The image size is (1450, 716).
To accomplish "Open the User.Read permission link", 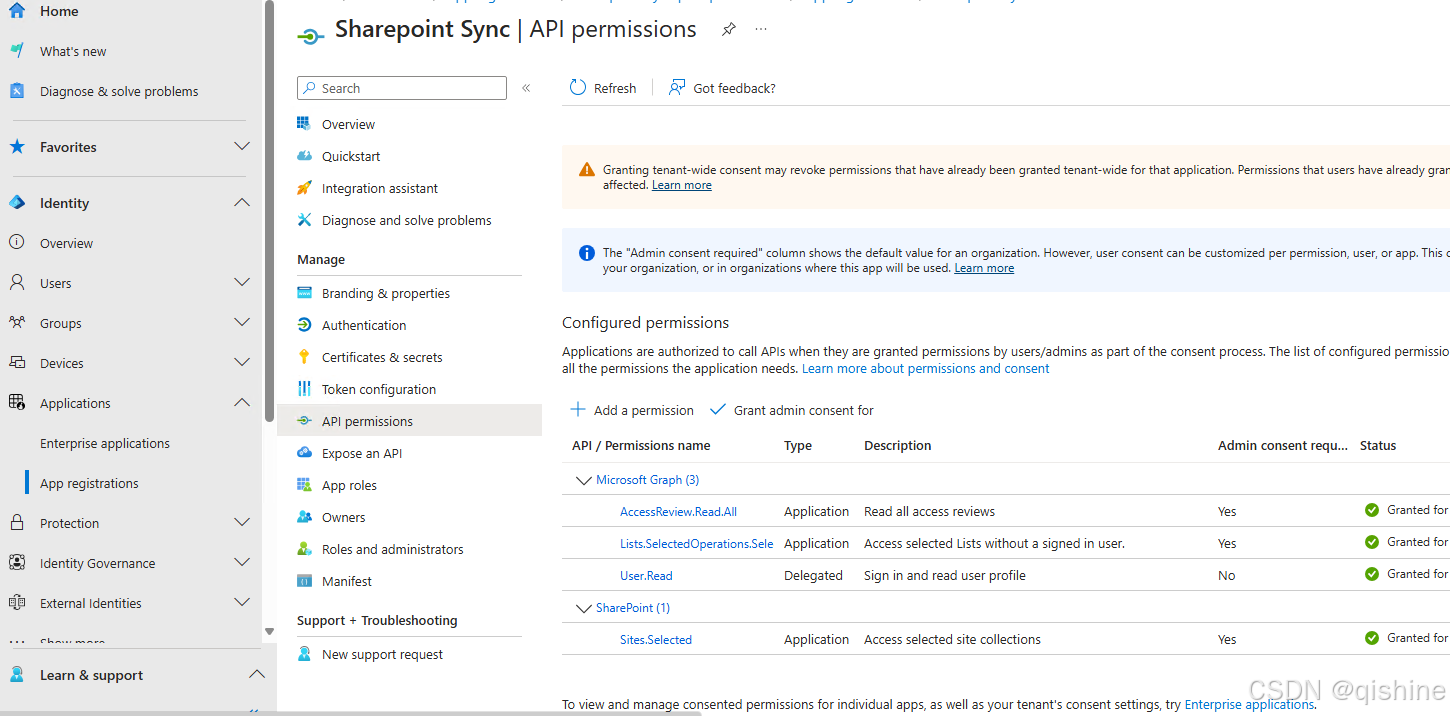I will (646, 575).
